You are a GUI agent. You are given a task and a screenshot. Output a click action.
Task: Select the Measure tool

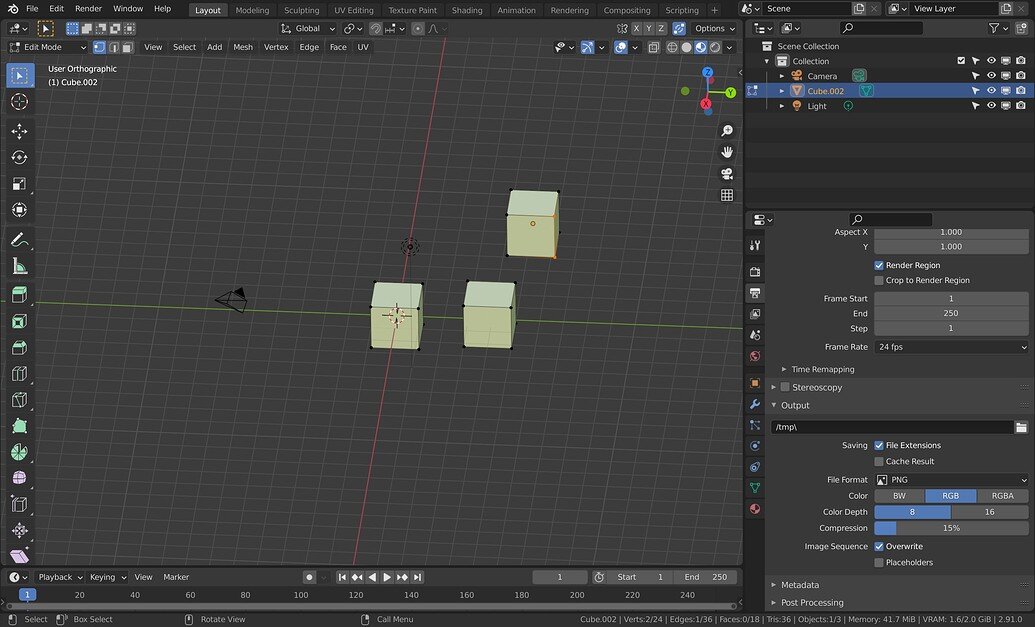pyautogui.click(x=19, y=267)
